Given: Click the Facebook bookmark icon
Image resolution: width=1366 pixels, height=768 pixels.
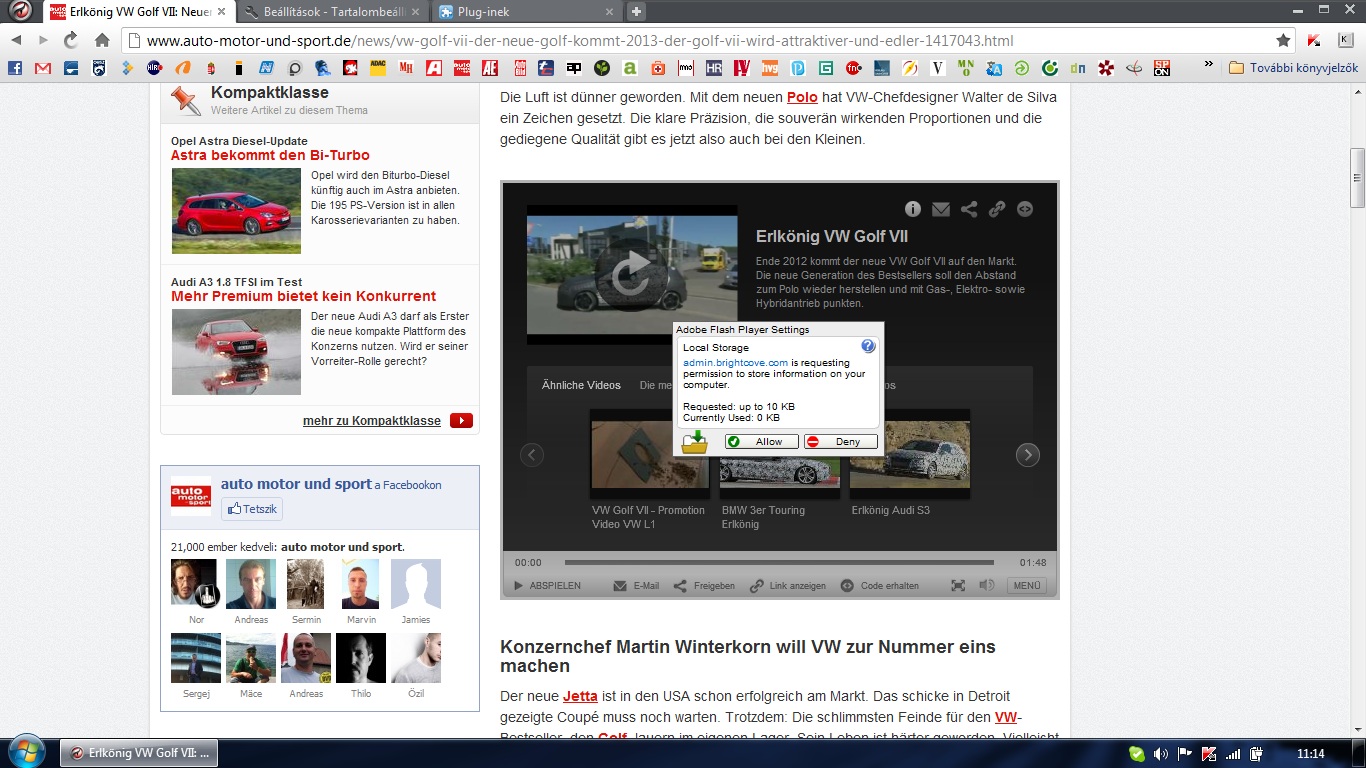Looking at the screenshot, I should 15,69.
